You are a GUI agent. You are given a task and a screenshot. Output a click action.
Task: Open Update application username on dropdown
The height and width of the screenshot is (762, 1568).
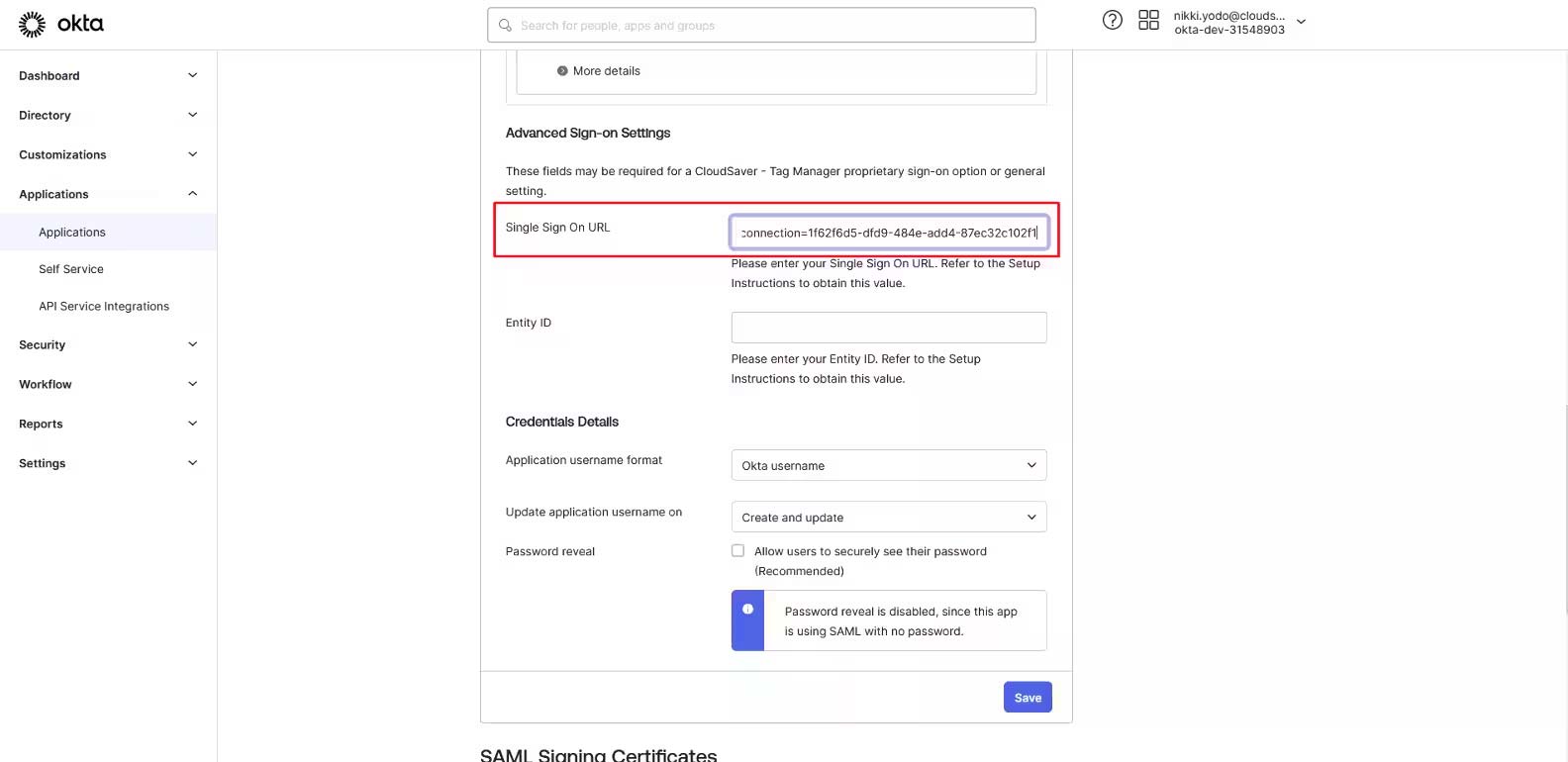click(x=888, y=517)
